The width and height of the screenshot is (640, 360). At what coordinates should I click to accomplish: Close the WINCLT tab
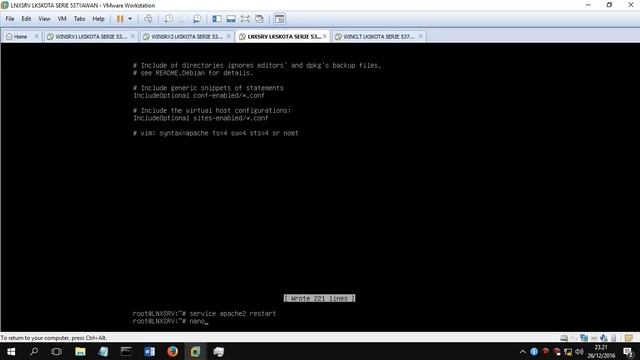click(x=420, y=36)
